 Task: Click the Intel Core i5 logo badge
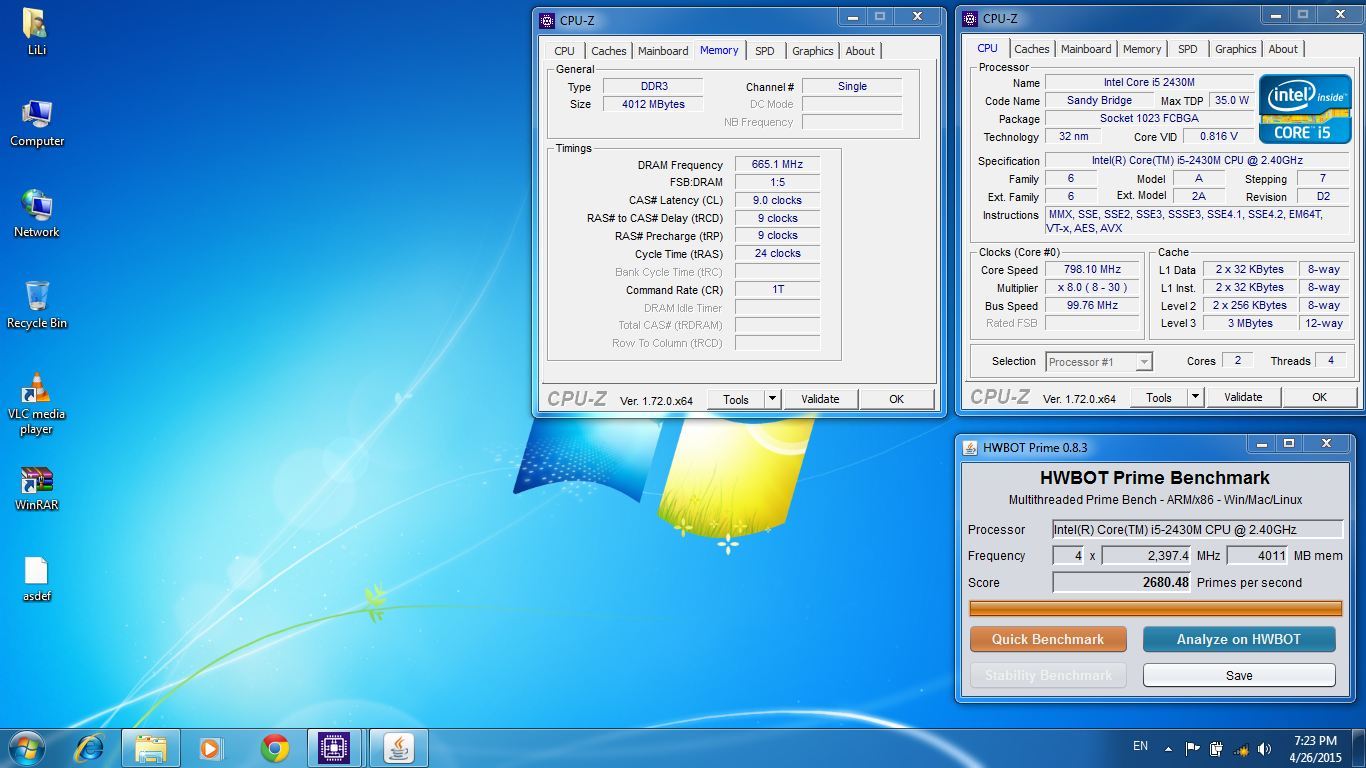[x=1305, y=108]
